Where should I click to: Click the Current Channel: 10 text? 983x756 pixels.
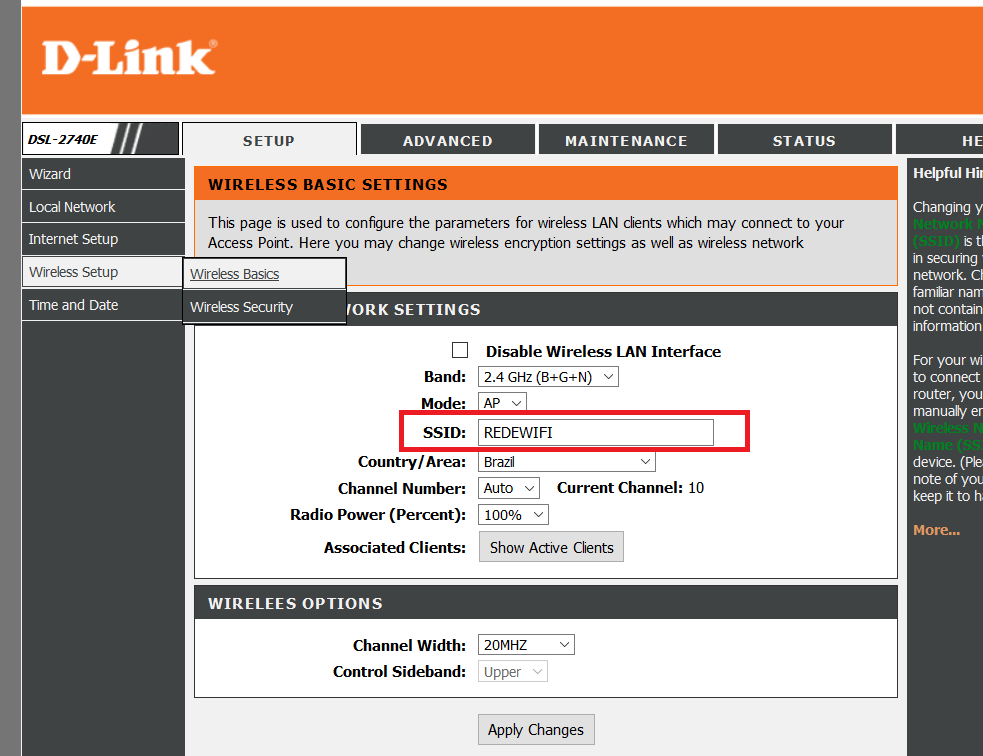(x=630, y=488)
